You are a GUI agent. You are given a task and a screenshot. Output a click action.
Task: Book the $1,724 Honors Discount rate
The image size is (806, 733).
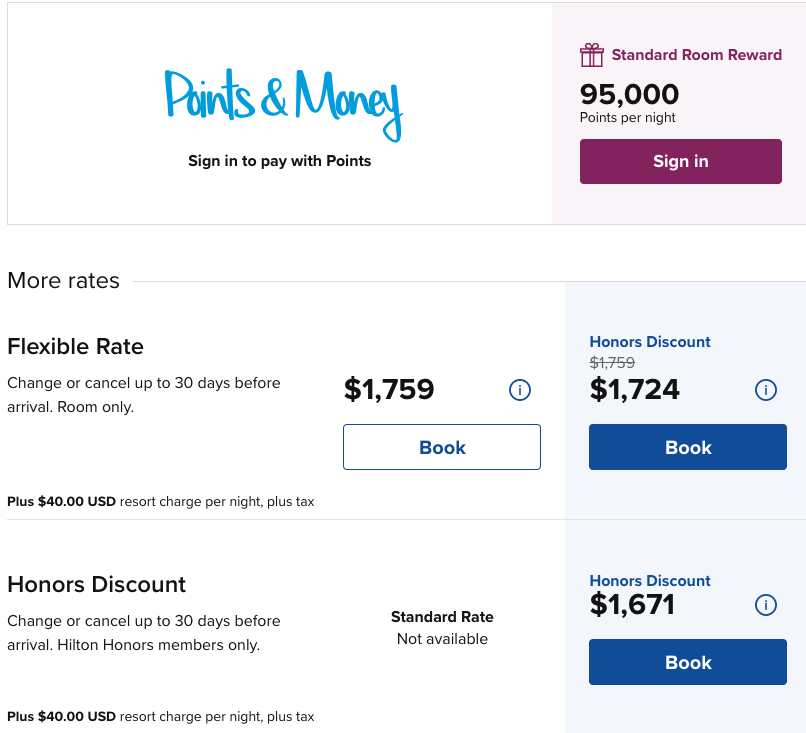click(x=688, y=447)
